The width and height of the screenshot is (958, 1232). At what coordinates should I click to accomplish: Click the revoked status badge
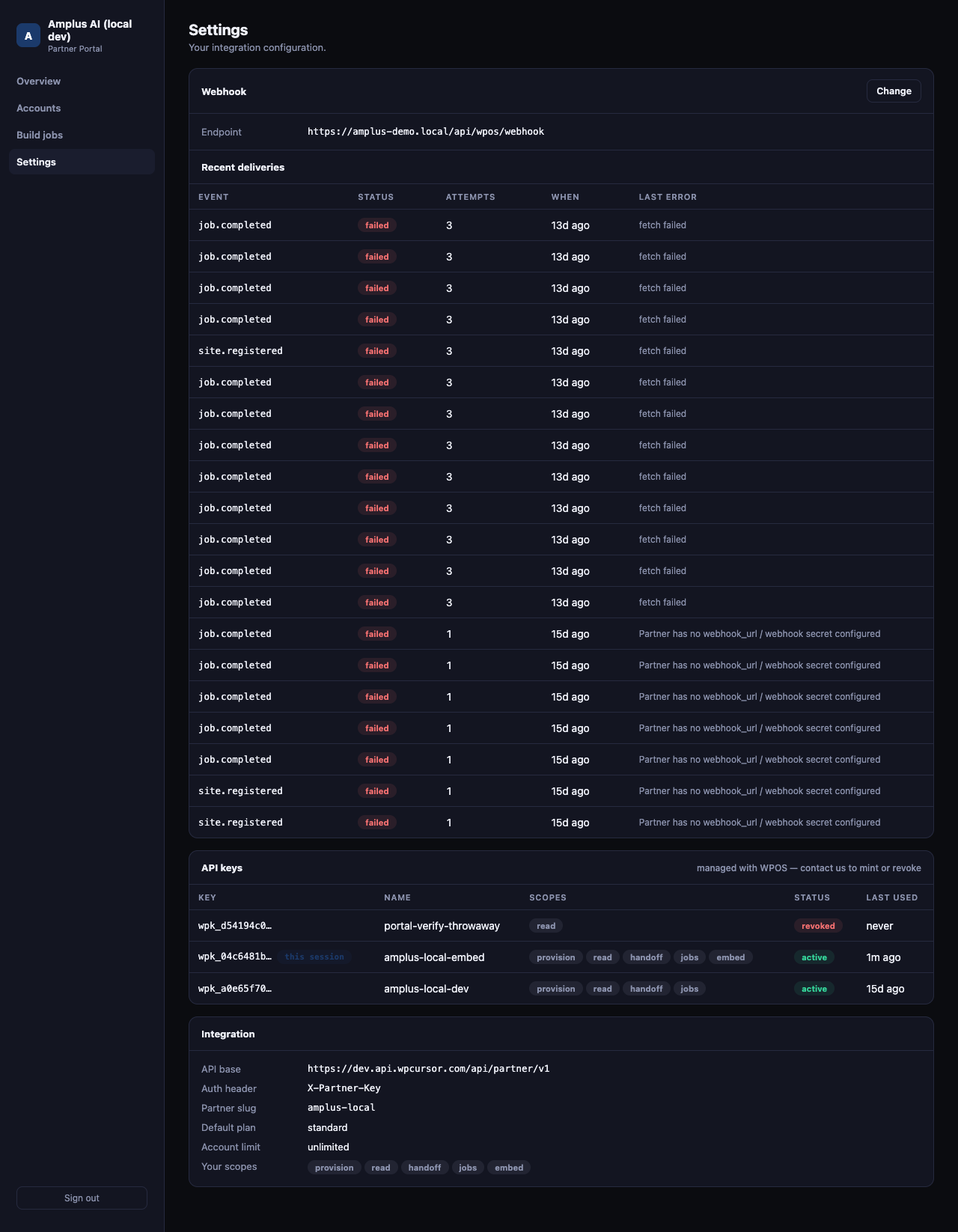818,926
